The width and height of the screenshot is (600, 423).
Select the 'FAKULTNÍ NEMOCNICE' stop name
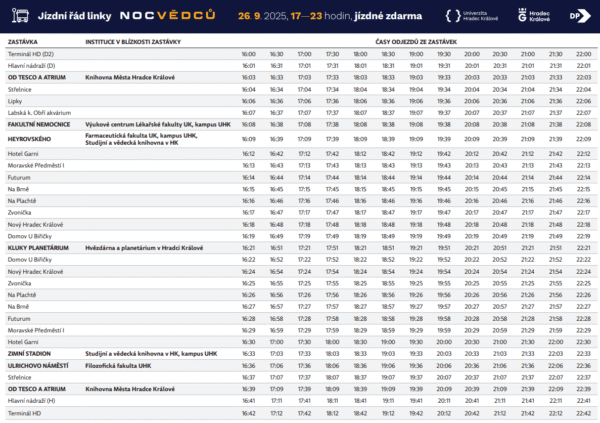(39, 124)
